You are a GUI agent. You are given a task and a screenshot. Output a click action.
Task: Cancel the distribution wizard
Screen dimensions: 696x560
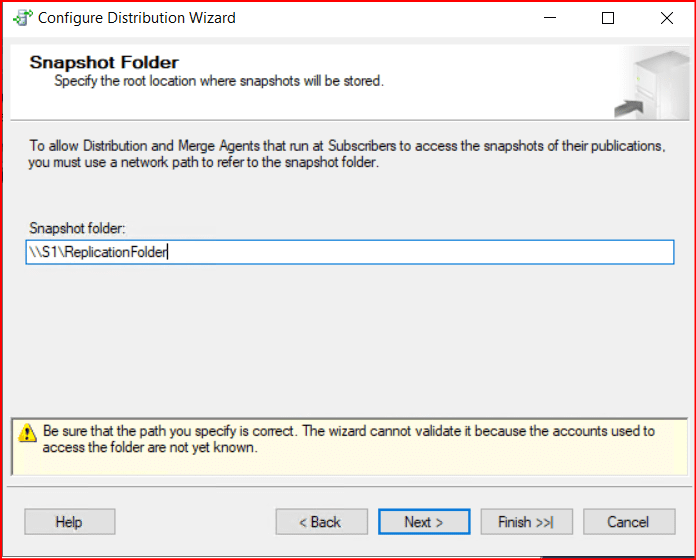tap(628, 522)
